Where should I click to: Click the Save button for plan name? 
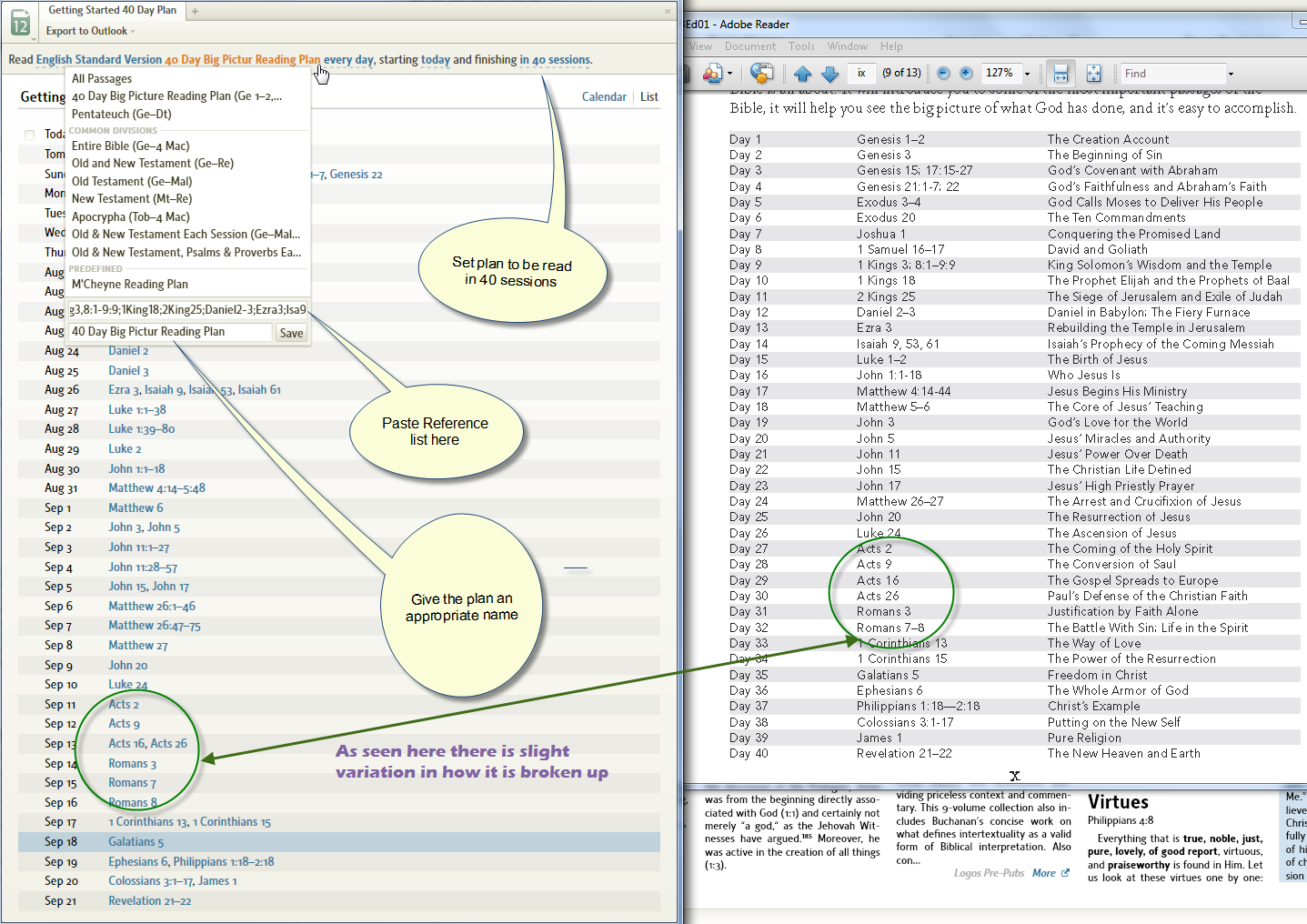pyautogui.click(x=291, y=333)
